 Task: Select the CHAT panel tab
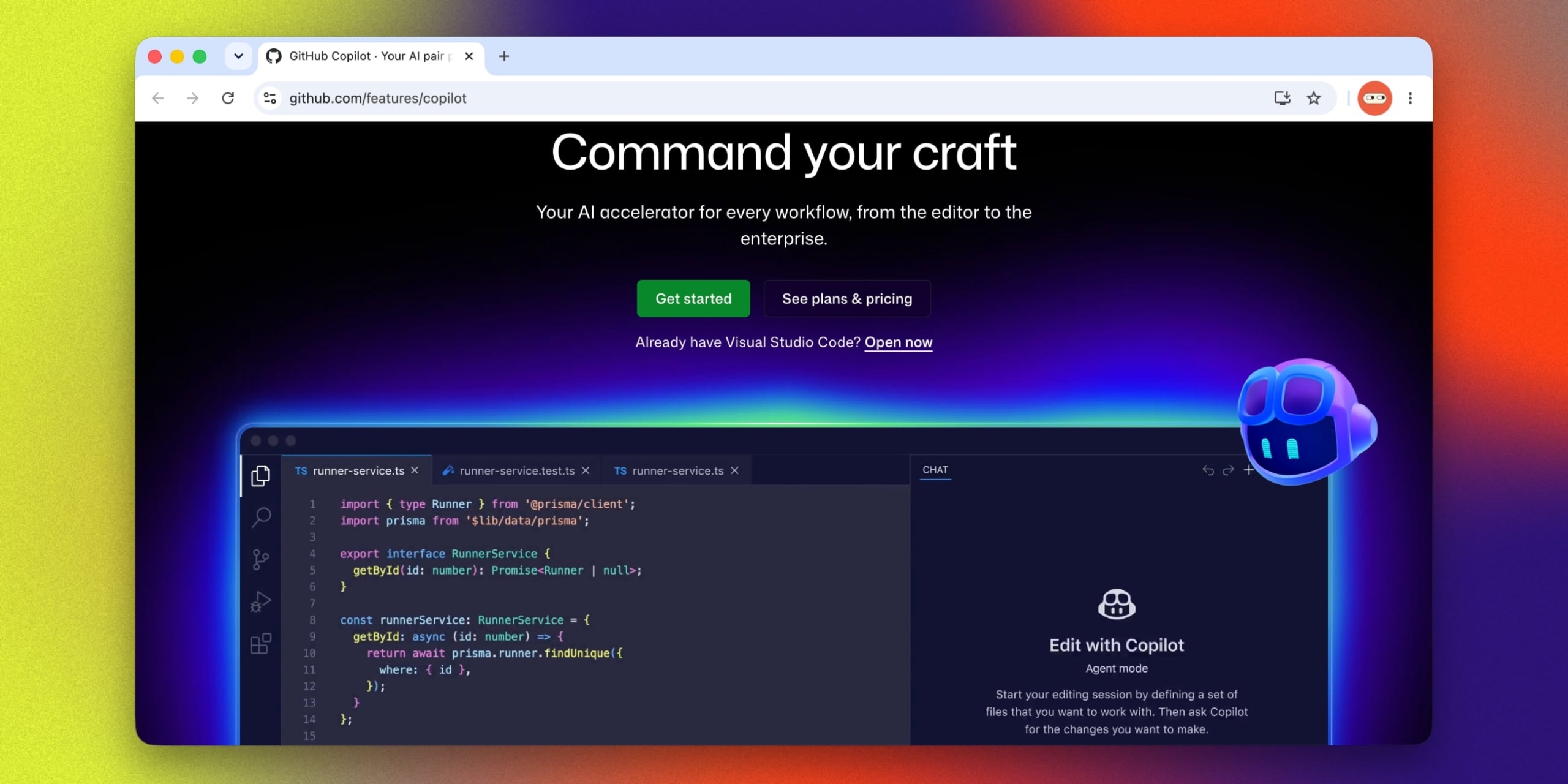click(935, 470)
